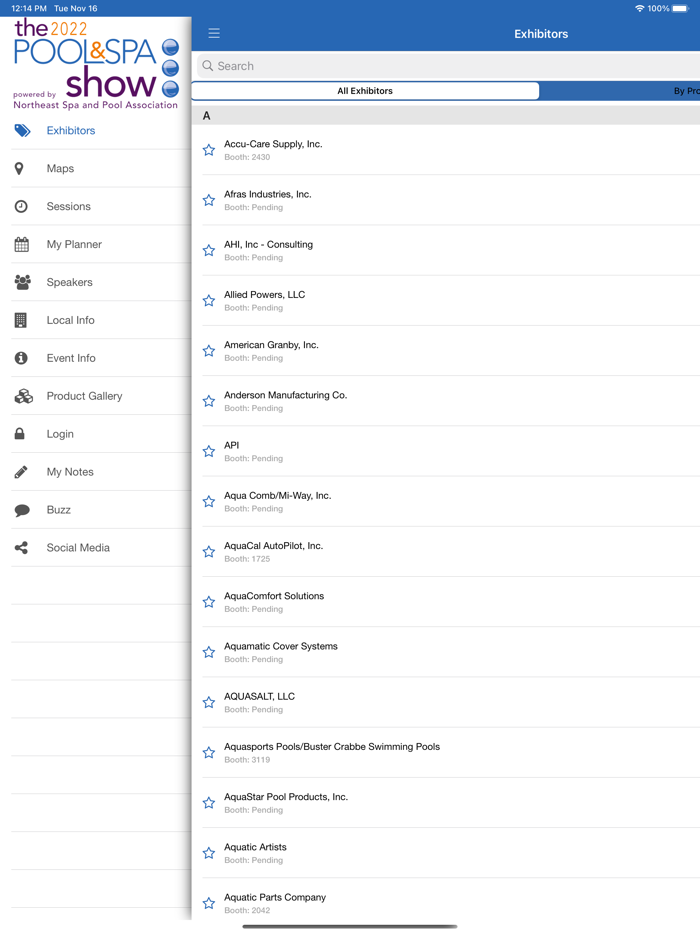Tap the Pool & Spa Show logo

click(x=95, y=62)
